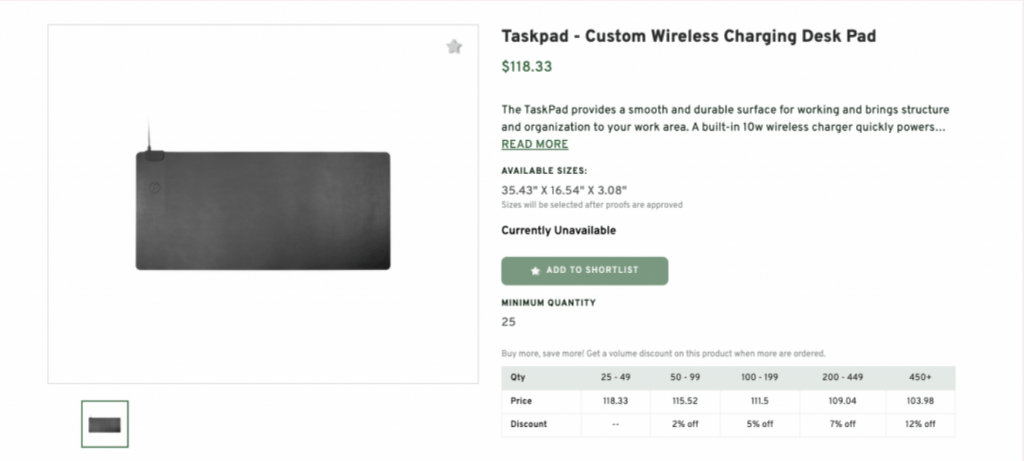Select the desk pad thumbnail below the image

pyautogui.click(x=105, y=424)
